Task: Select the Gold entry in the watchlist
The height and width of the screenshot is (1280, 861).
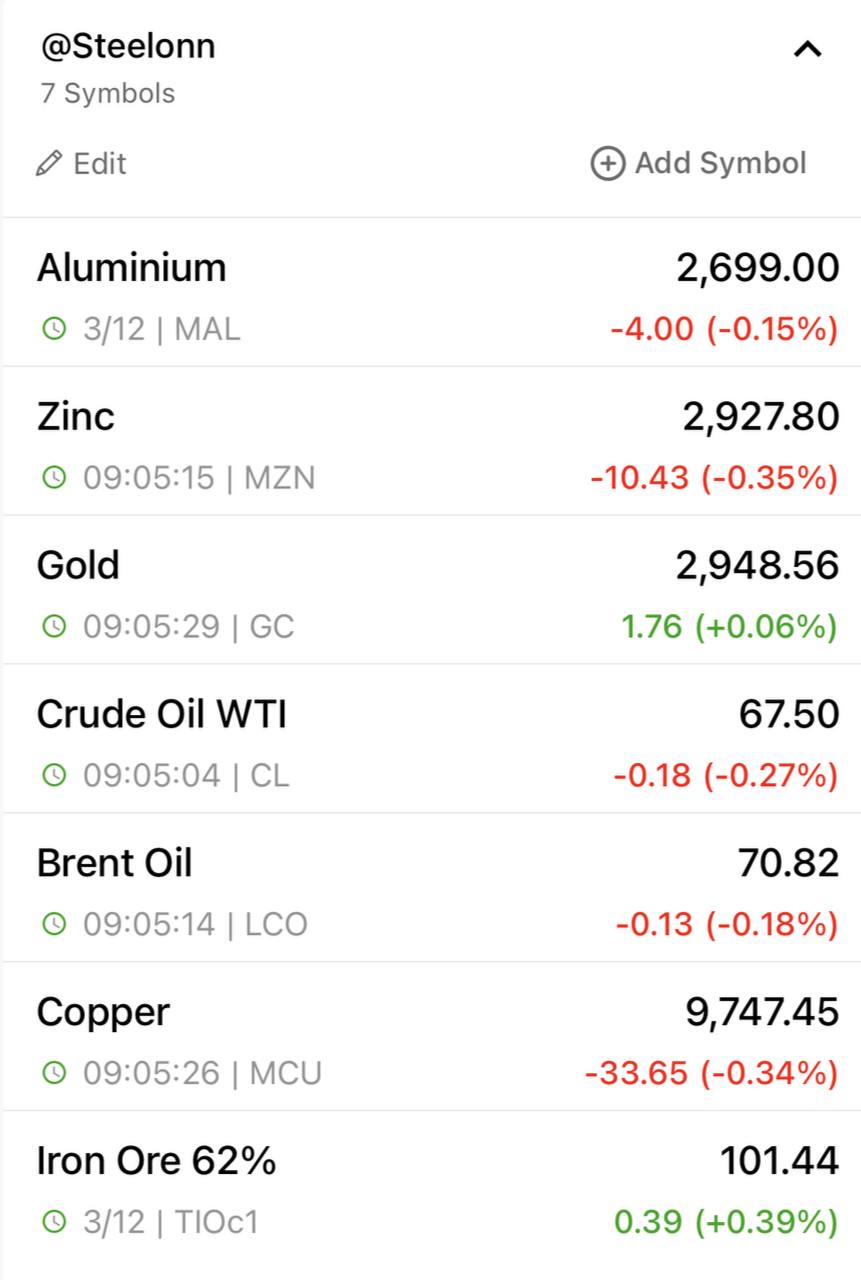Action: pos(431,590)
